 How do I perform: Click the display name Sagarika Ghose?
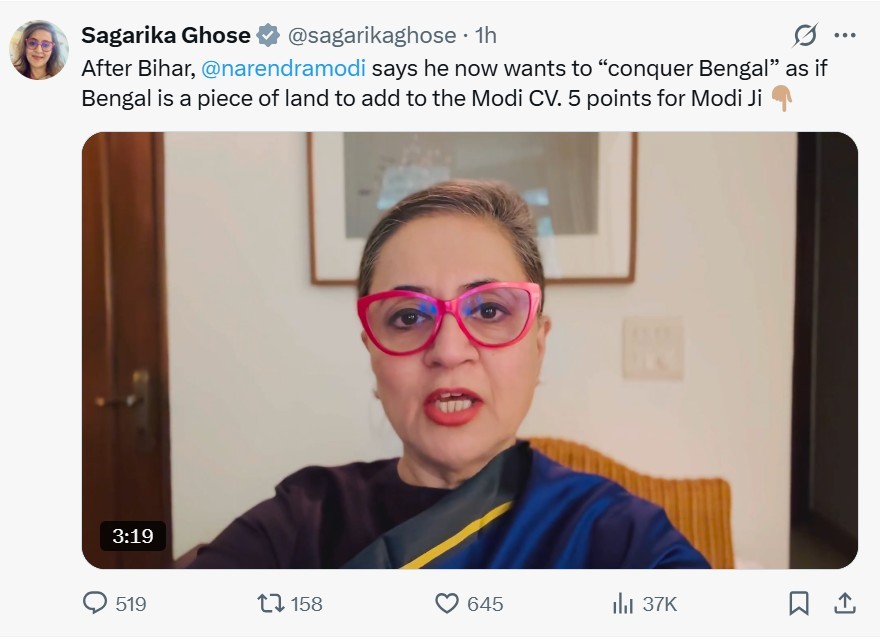click(166, 35)
